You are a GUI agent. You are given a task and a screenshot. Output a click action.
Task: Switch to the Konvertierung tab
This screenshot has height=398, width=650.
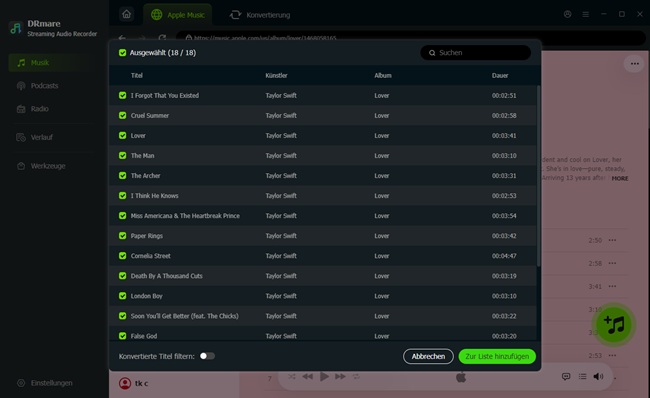260,15
